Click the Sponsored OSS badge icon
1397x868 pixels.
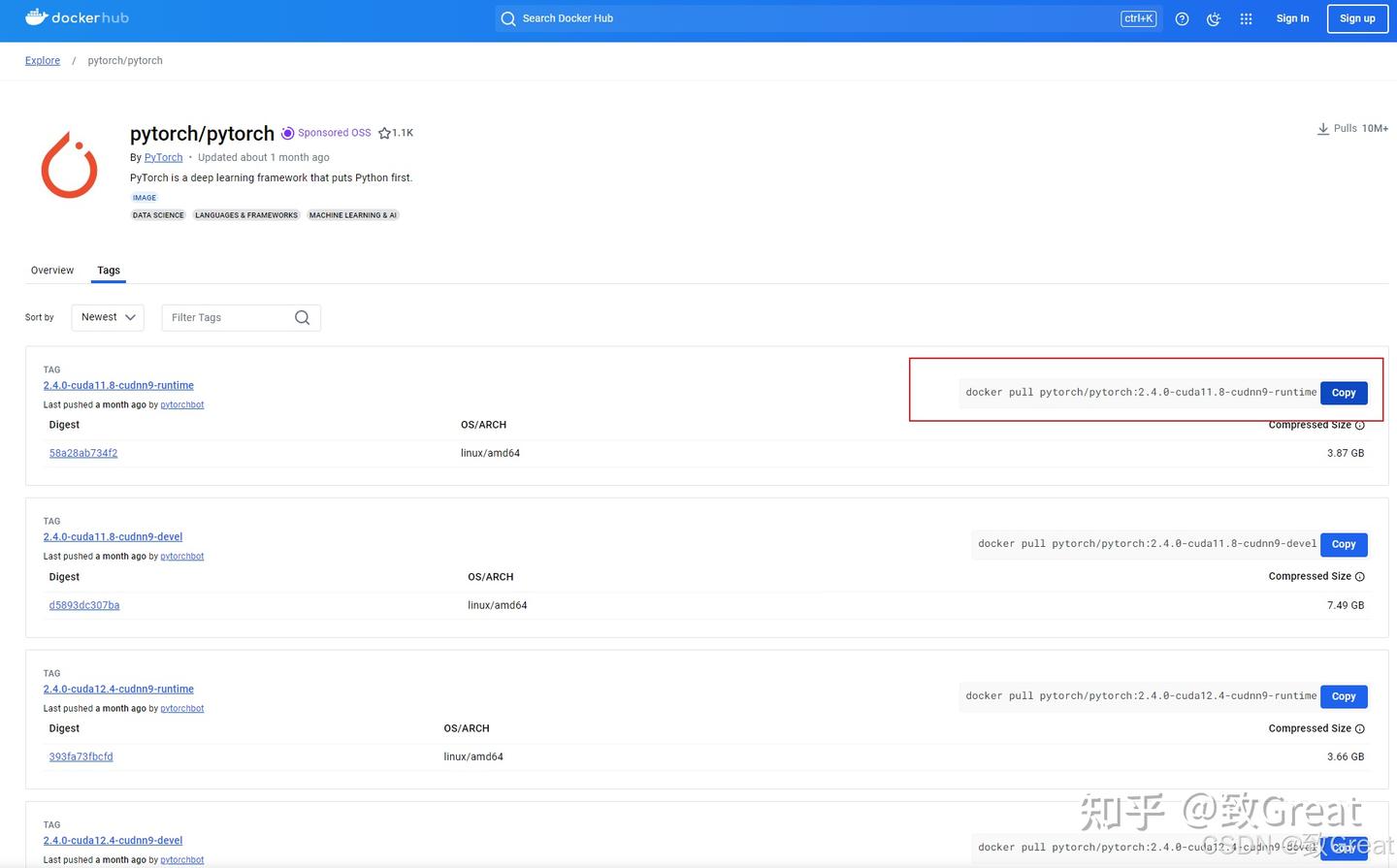point(288,133)
